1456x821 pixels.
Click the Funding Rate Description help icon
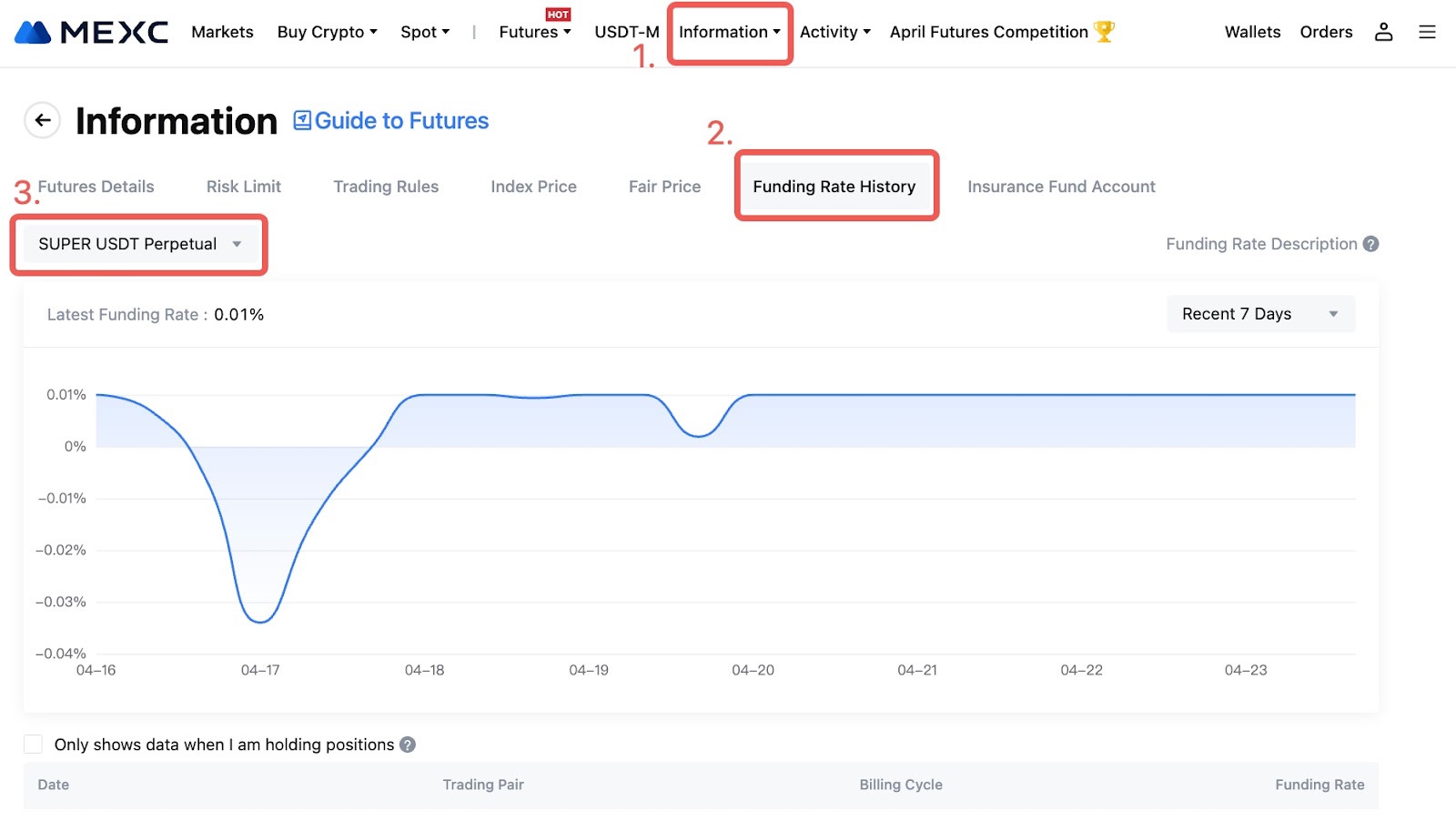[1371, 244]
